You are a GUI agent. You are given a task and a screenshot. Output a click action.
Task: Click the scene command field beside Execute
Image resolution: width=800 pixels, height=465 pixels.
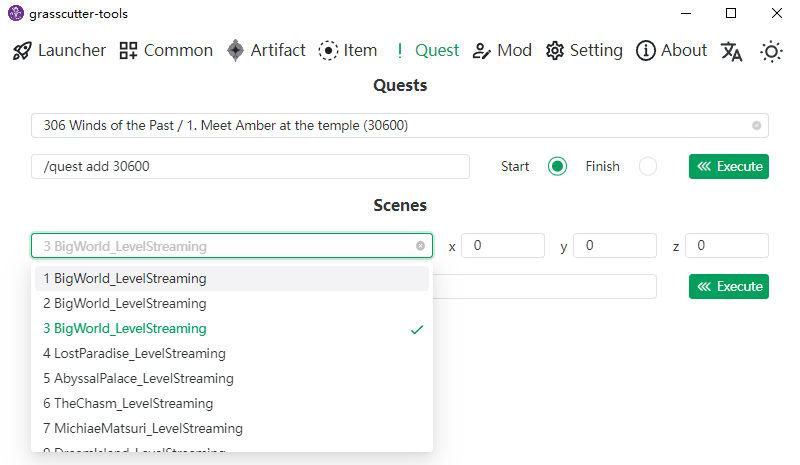click(544, 286)
